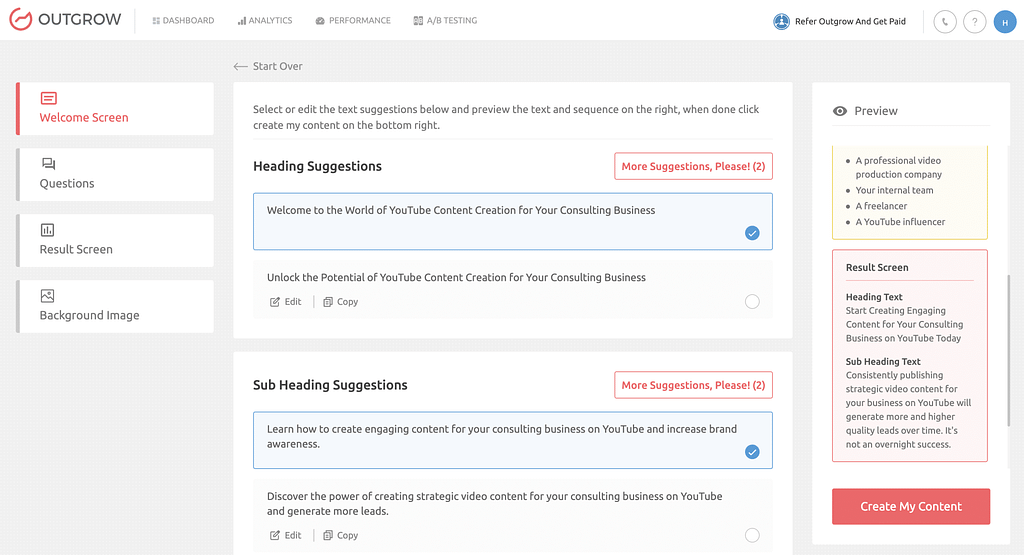This screenshot has width=1024, height=555.
Task: Click the phone call icon in header
Action: point(944,21)
